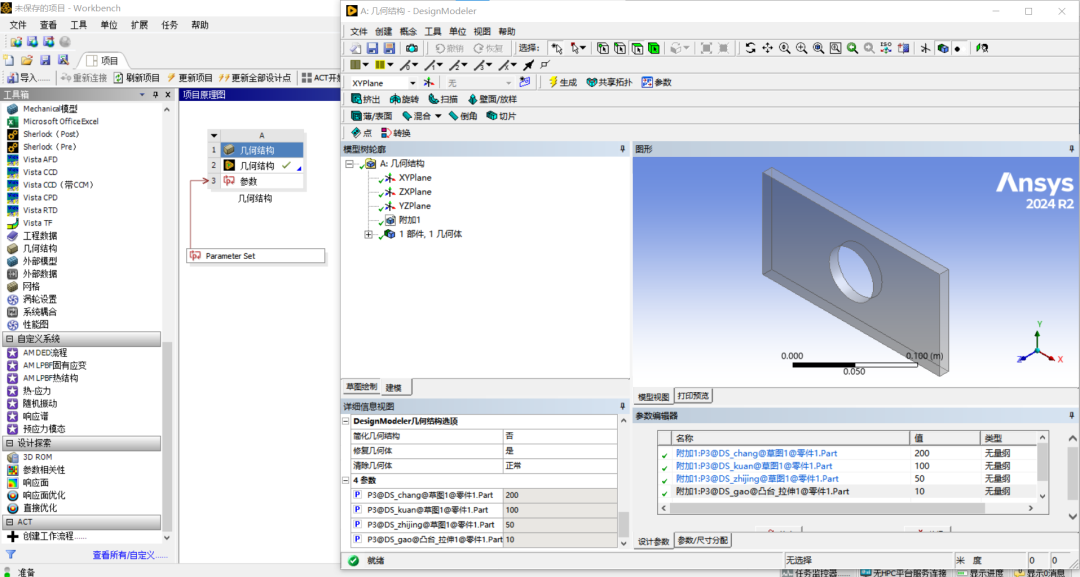This screenshot has height=577, width=1080.
Task: Click the rotate view icon in DesignModeler
Action: tap(750, 48)
